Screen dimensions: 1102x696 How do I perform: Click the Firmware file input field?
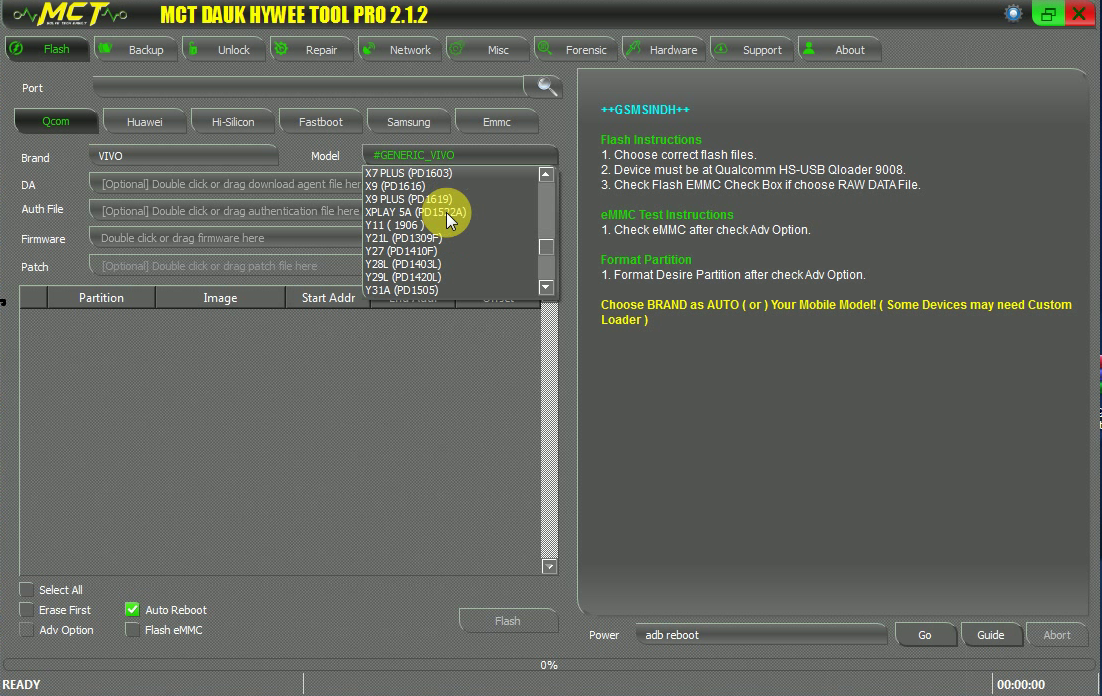point(226,238)
